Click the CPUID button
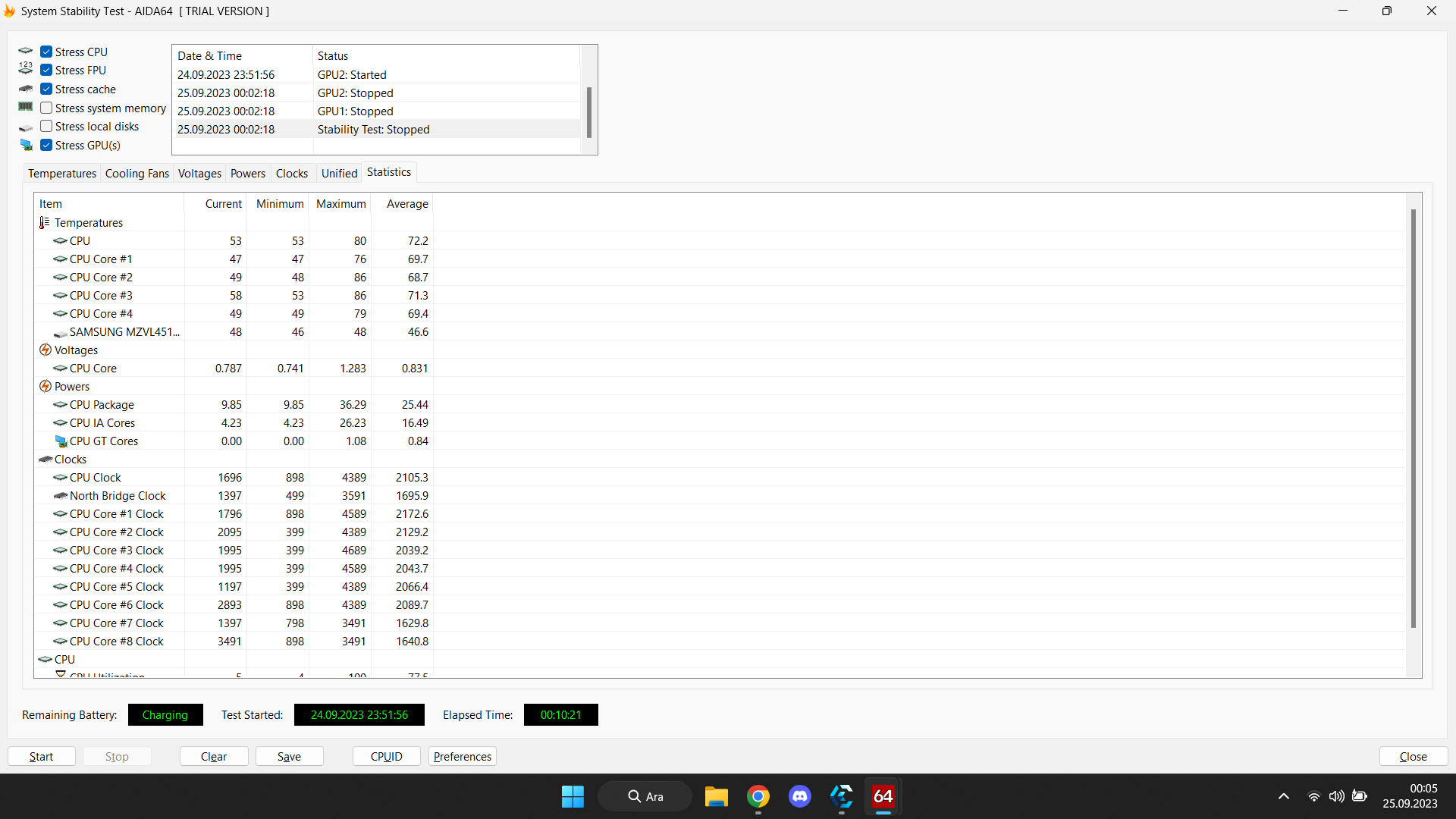The width and height of the screenshot is (1456, 819). point(386,757)
